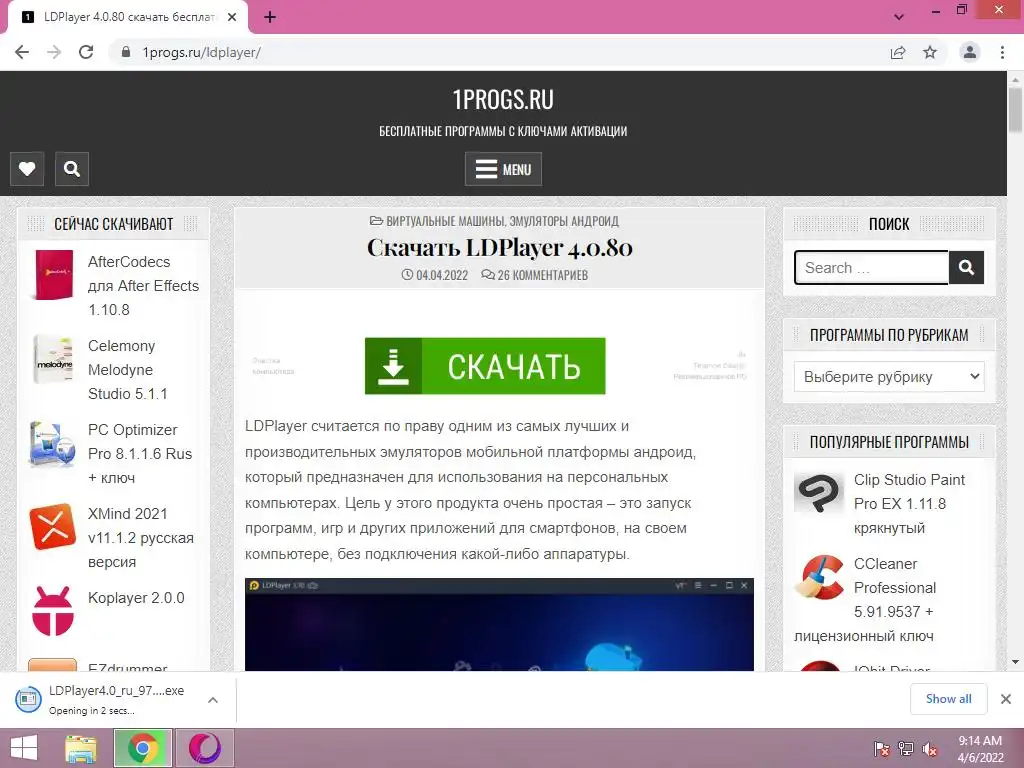Open the Windows Start button
This screenshot has width=1024, height=768.
pyautogui.click(x=24, y=748)
